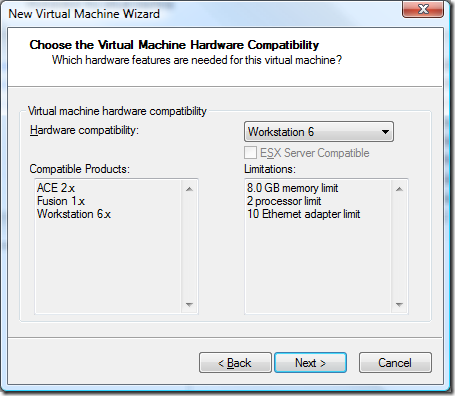This screenshot has width=455, height=396.
Task: Open the Hardware compatibility dropdown showing Workstation 6
Action: click(x=319, y=132)
